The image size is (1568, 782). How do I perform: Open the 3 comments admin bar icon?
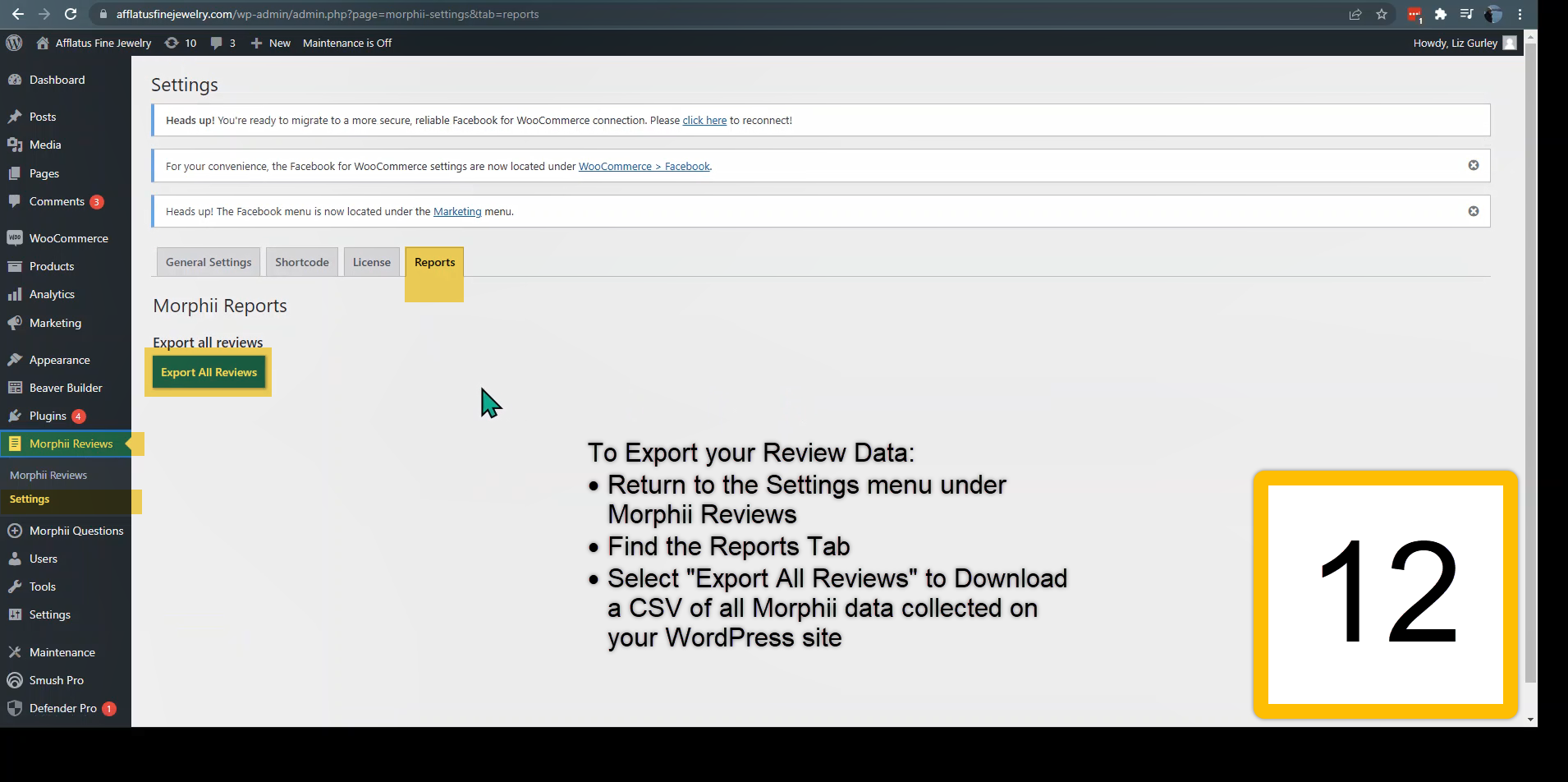click(223, 43)
